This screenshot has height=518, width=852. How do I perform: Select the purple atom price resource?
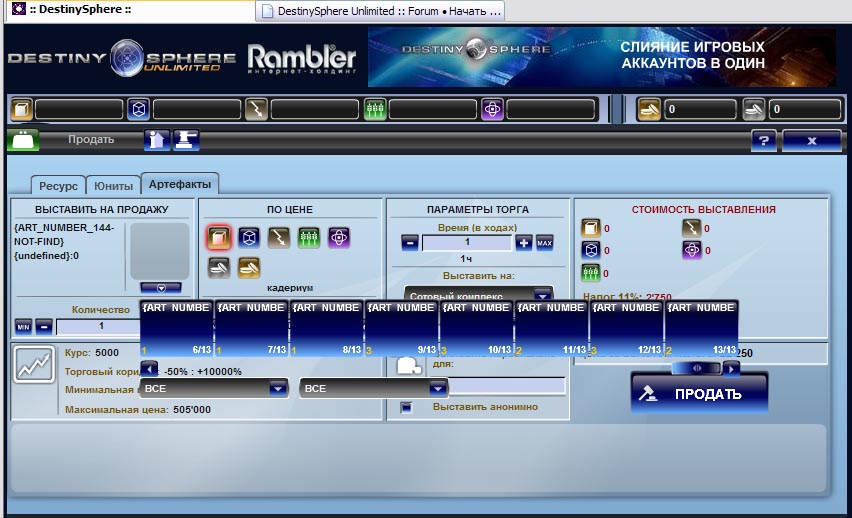click(x=339, y=238)
